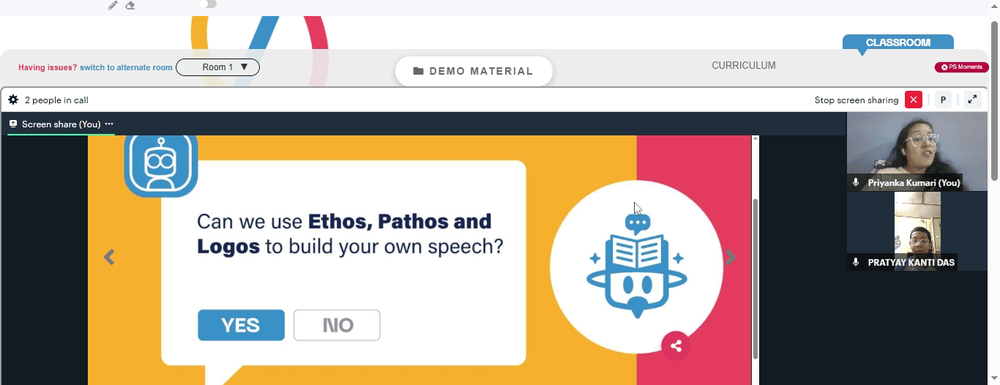Image resolution: width=1000 pixels, height=385 pixels.
Task: Click switch to alternate room link
Action: click(126, 68)
